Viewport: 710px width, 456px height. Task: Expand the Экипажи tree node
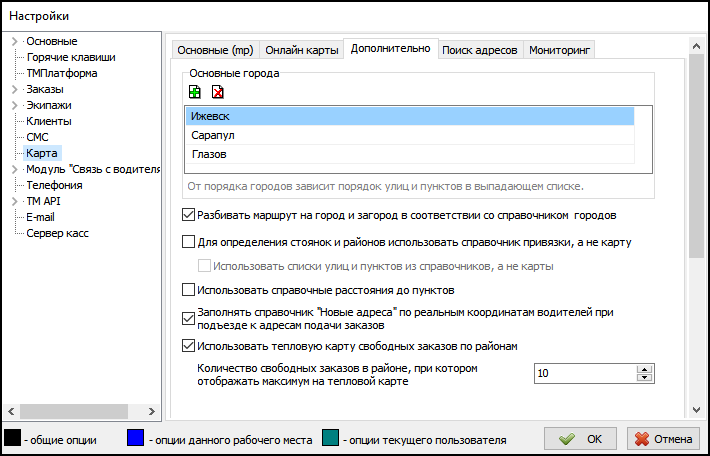(x=14, y=105)
